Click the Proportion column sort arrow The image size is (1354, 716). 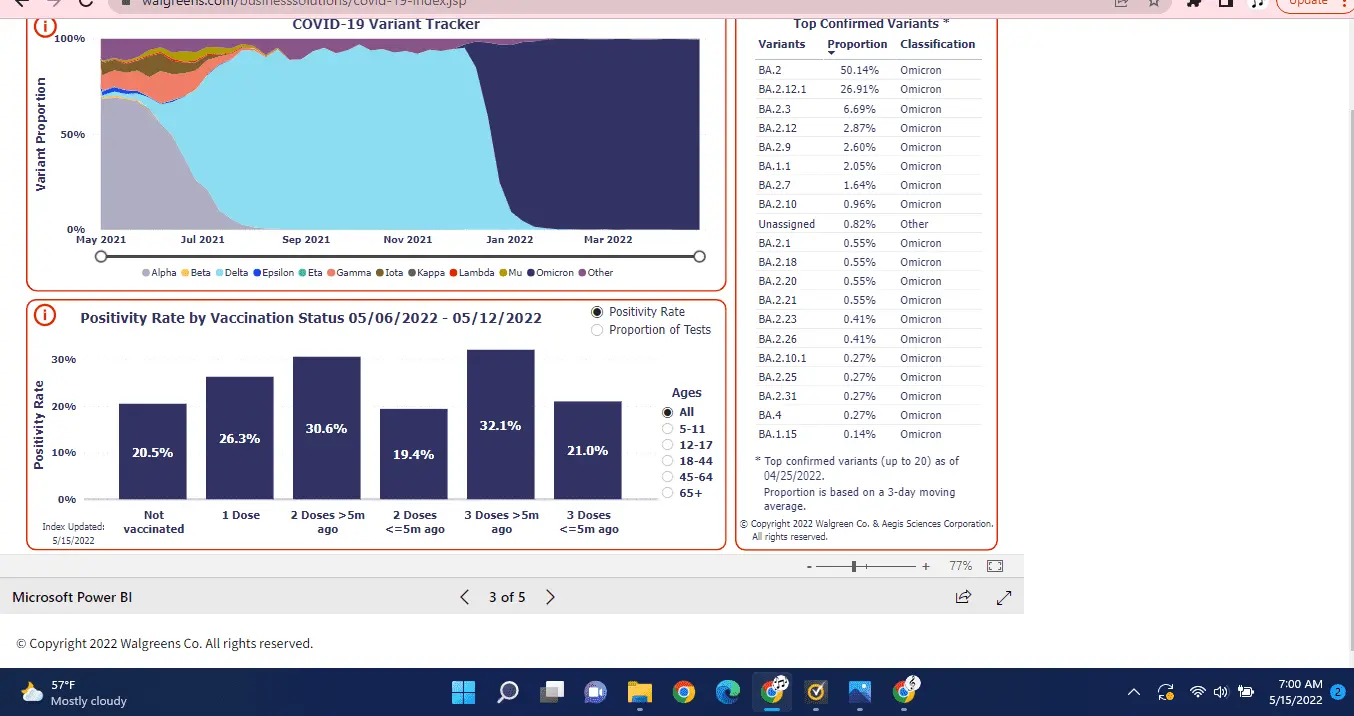pyautogui.click(x=831, y=53)
